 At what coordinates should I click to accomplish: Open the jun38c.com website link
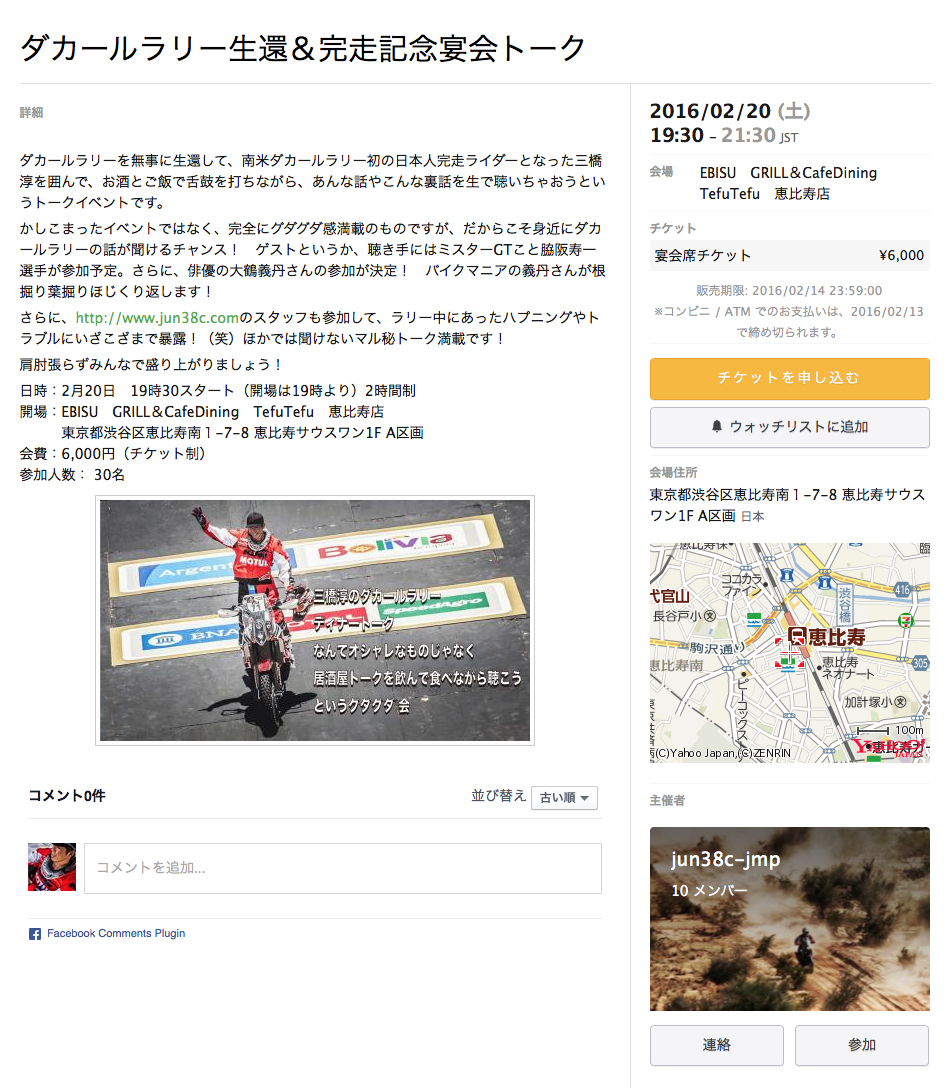pos(157,318)
